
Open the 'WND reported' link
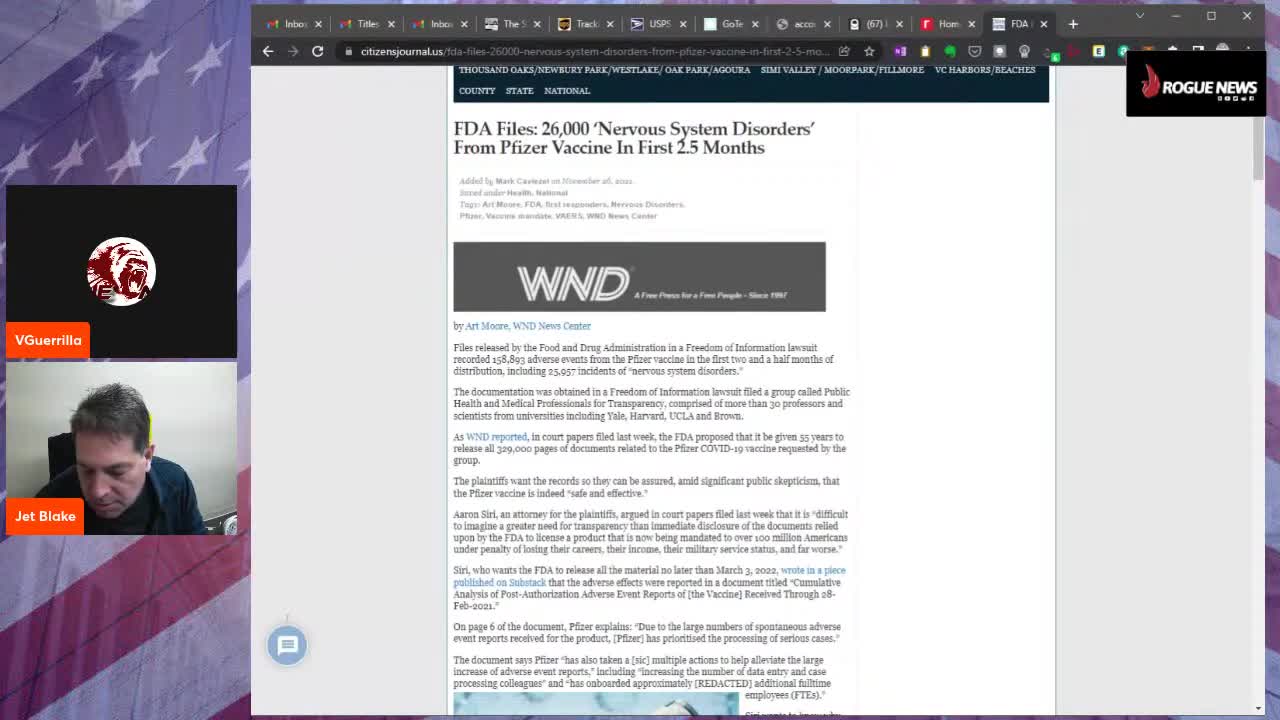[x=496, y=437]
